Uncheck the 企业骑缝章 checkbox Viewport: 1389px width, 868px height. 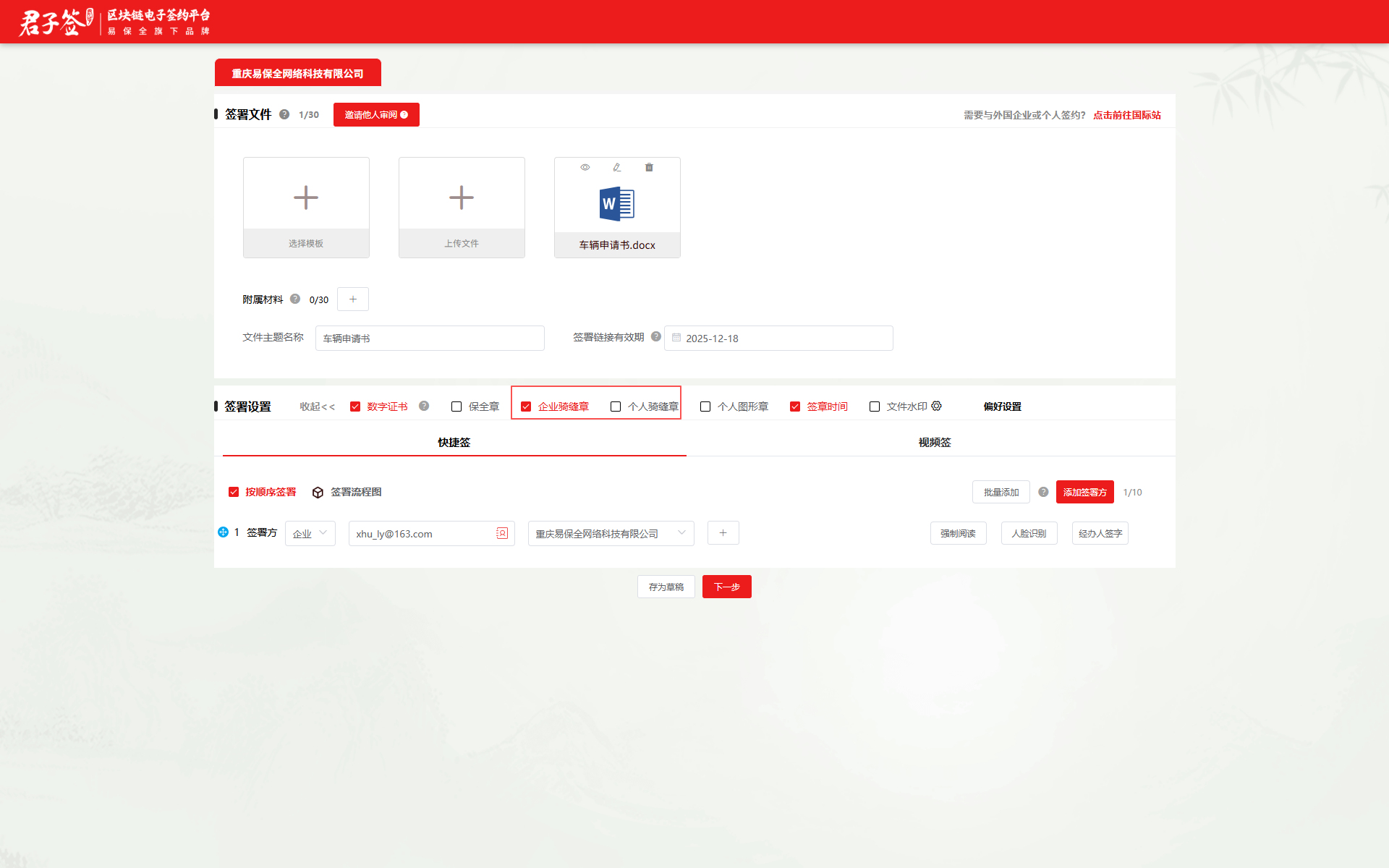click(526, 407)
